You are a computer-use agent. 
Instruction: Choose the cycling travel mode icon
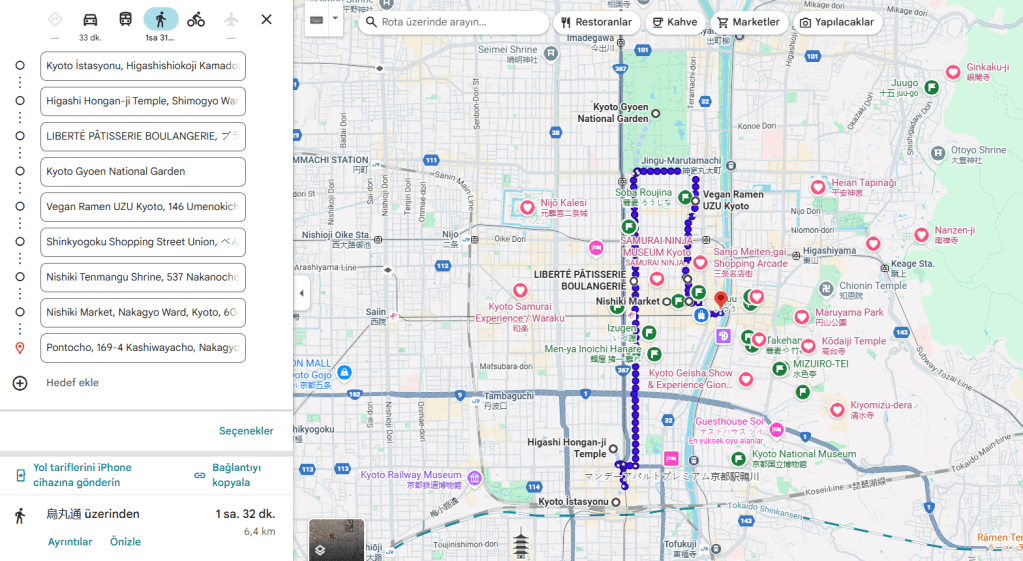pos(196,20)
